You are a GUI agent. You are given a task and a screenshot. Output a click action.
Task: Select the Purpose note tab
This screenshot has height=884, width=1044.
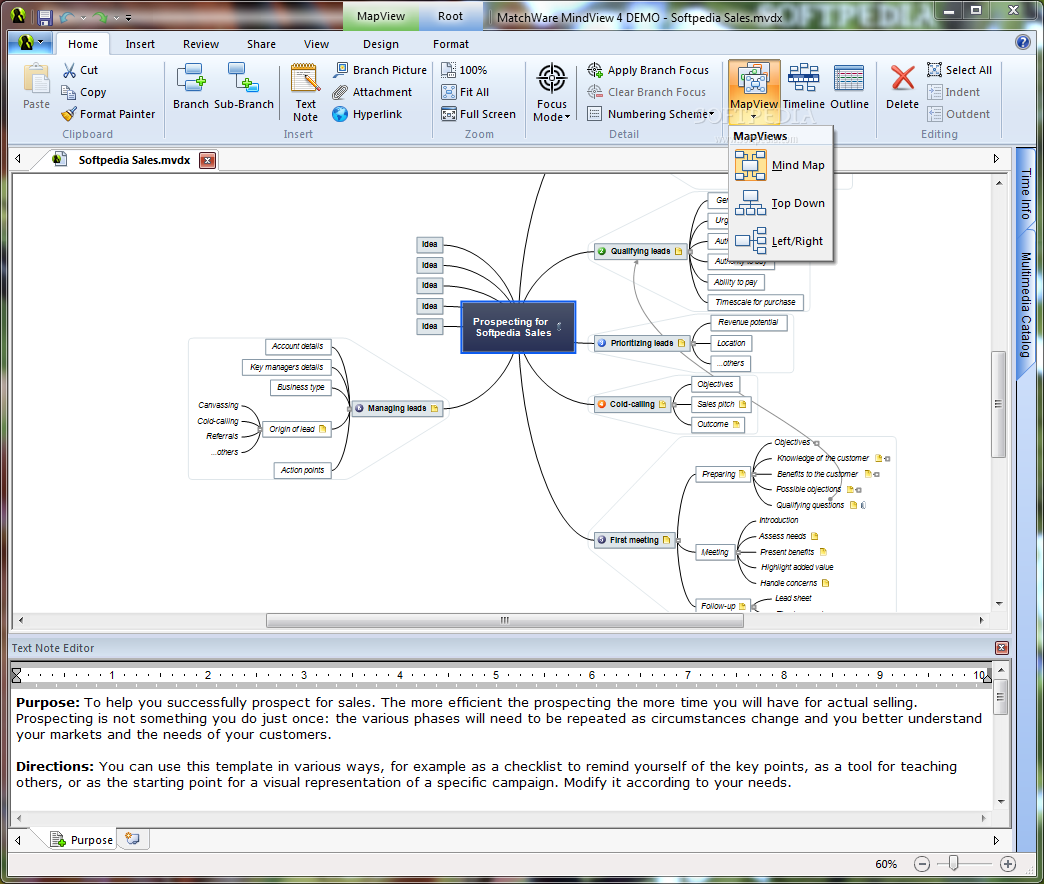[x=82, y=839]
